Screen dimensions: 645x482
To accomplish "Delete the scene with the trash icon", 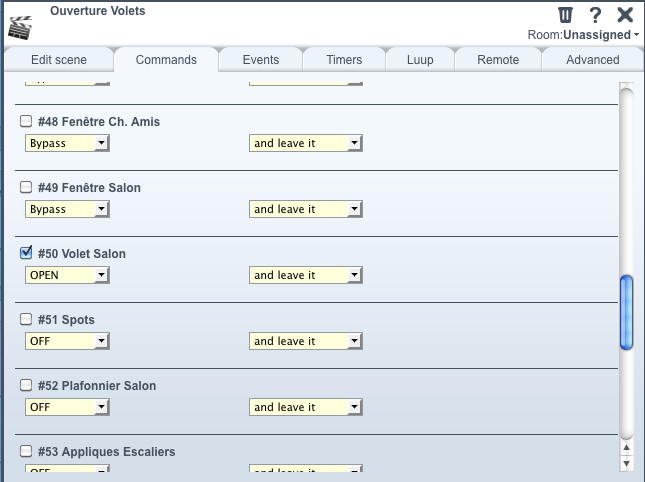I will click(x=565, y=15).
